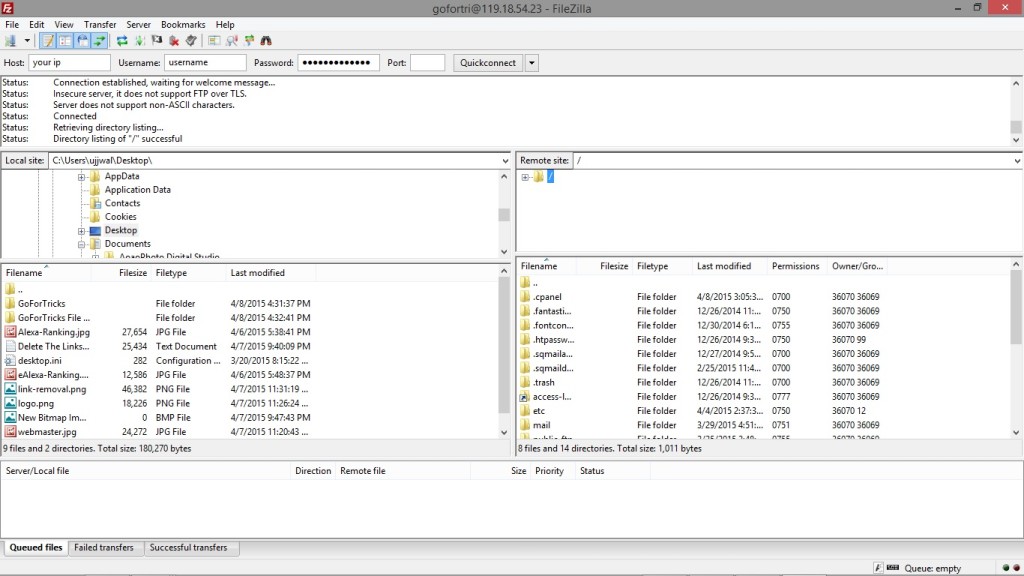This screenshot has width=1024, height=576.
Task: Open the View menu
Action: point(64,24)
